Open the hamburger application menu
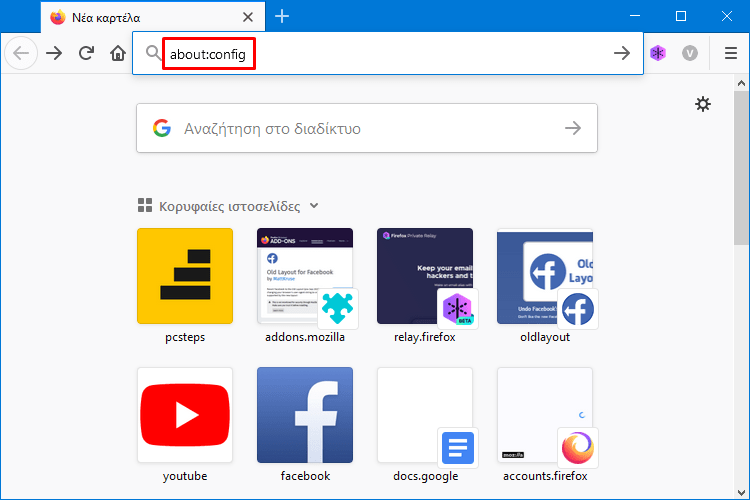Viewport: 750px width, 500px height. coord(730,53)
